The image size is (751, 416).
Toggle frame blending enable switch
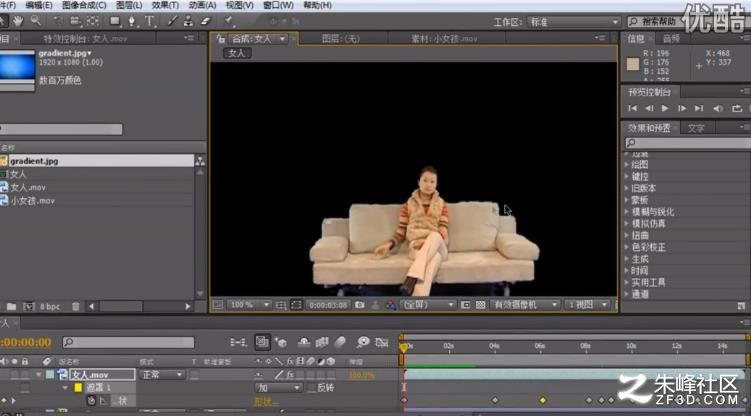(322, 342)
